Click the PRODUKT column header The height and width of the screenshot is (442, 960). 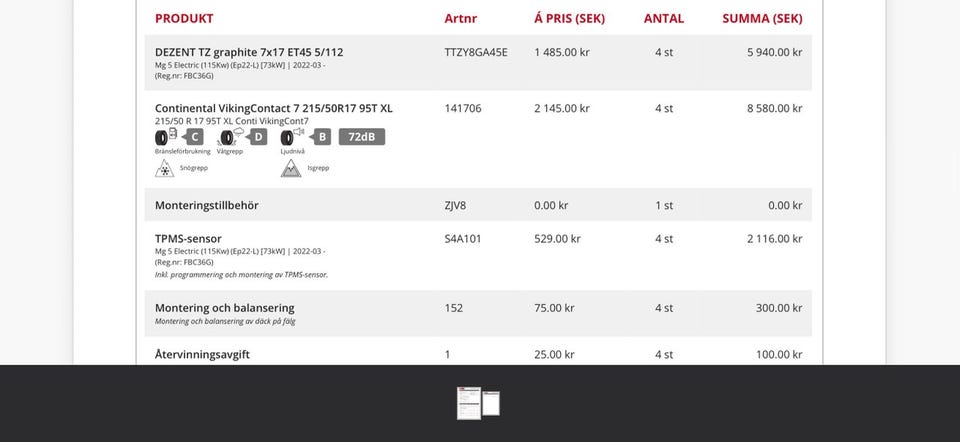(x=184, y=18)
